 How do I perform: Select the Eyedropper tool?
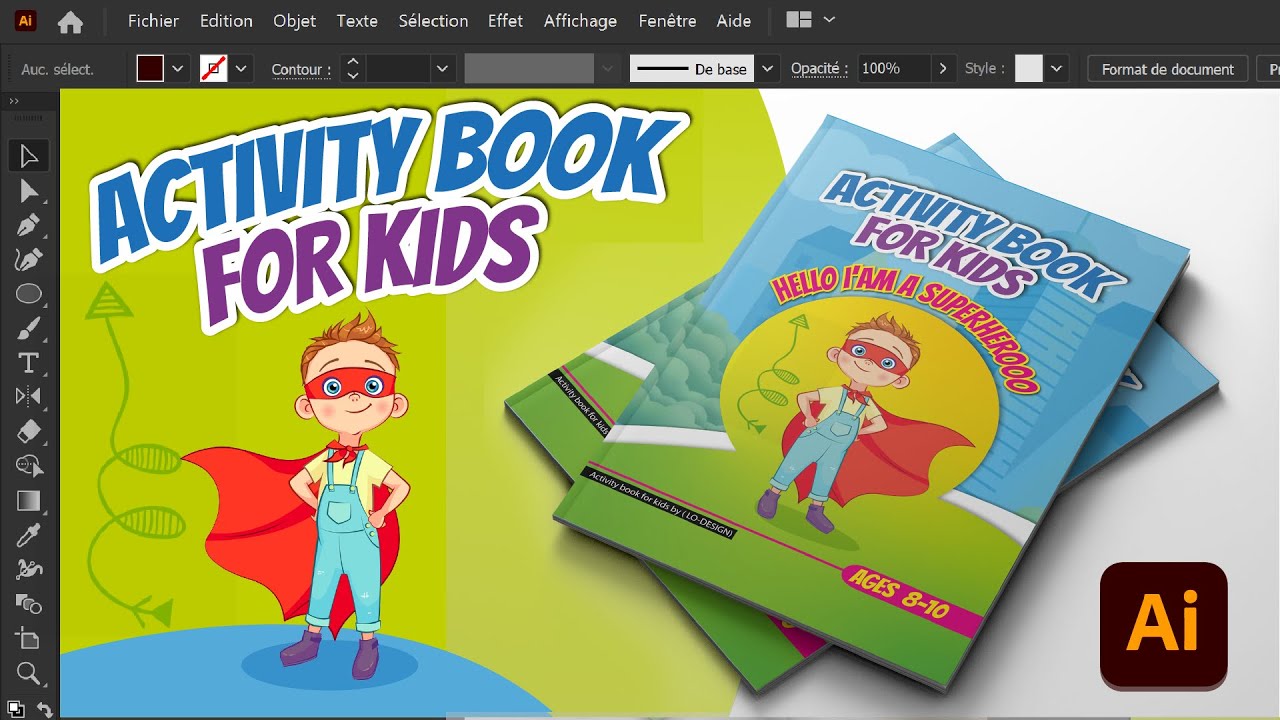[x=28, y=535]
